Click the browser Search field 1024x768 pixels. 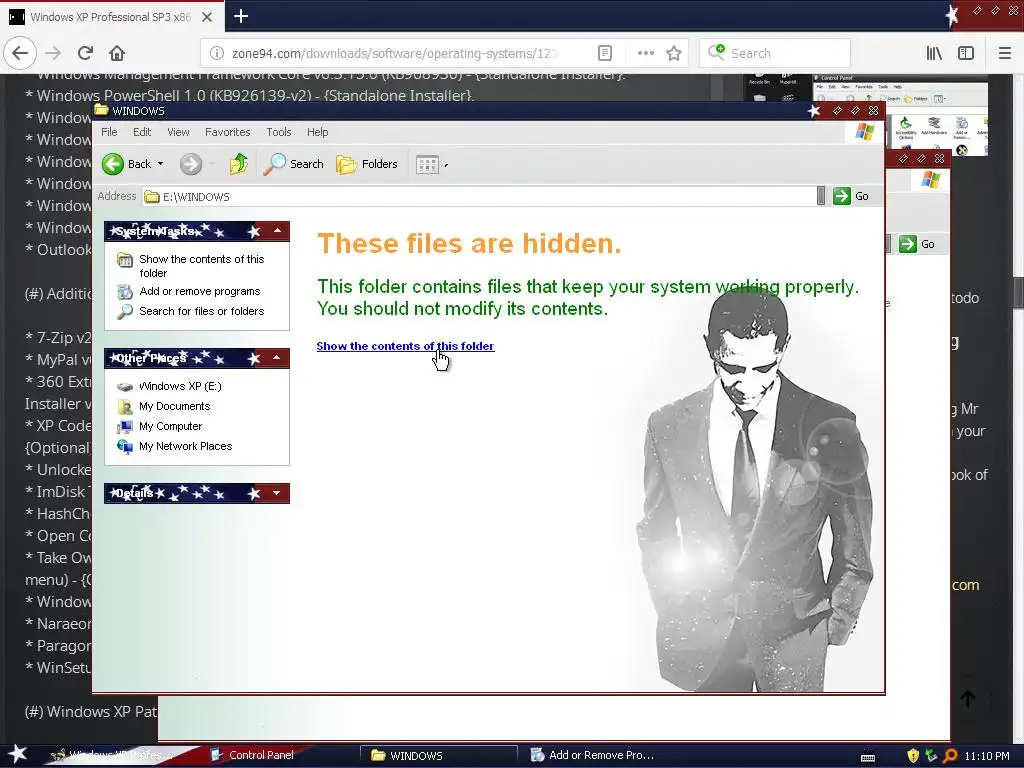(775, 53)
